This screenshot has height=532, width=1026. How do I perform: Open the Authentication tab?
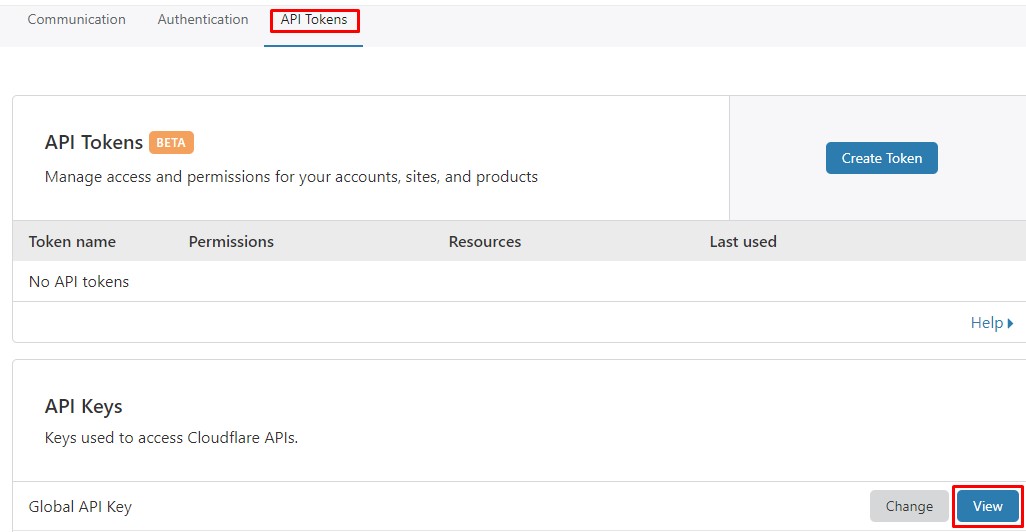click(x=203, y=20)
